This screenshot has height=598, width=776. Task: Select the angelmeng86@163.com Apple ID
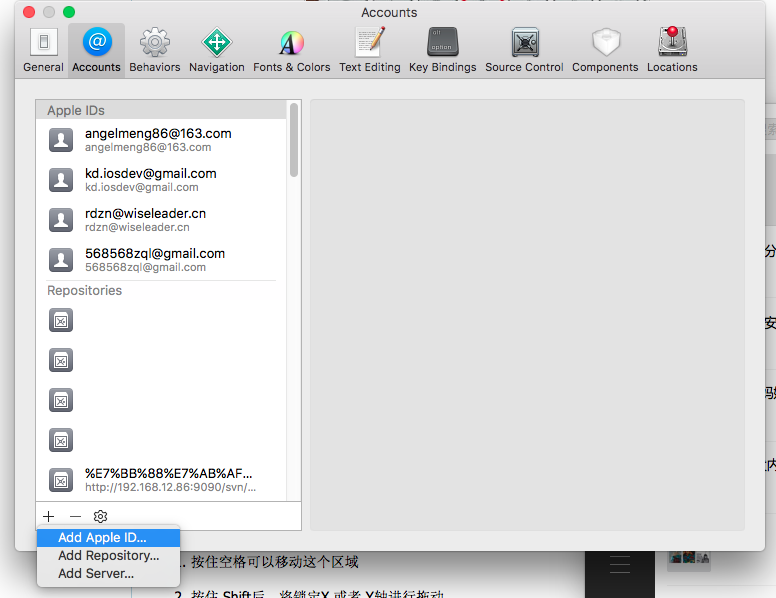[x=161, y=140]
